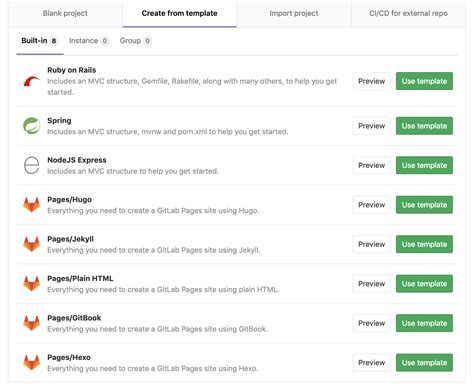Click the 'Ruby on Rails' title text
The image size is (474, 391).
(72, 70)
